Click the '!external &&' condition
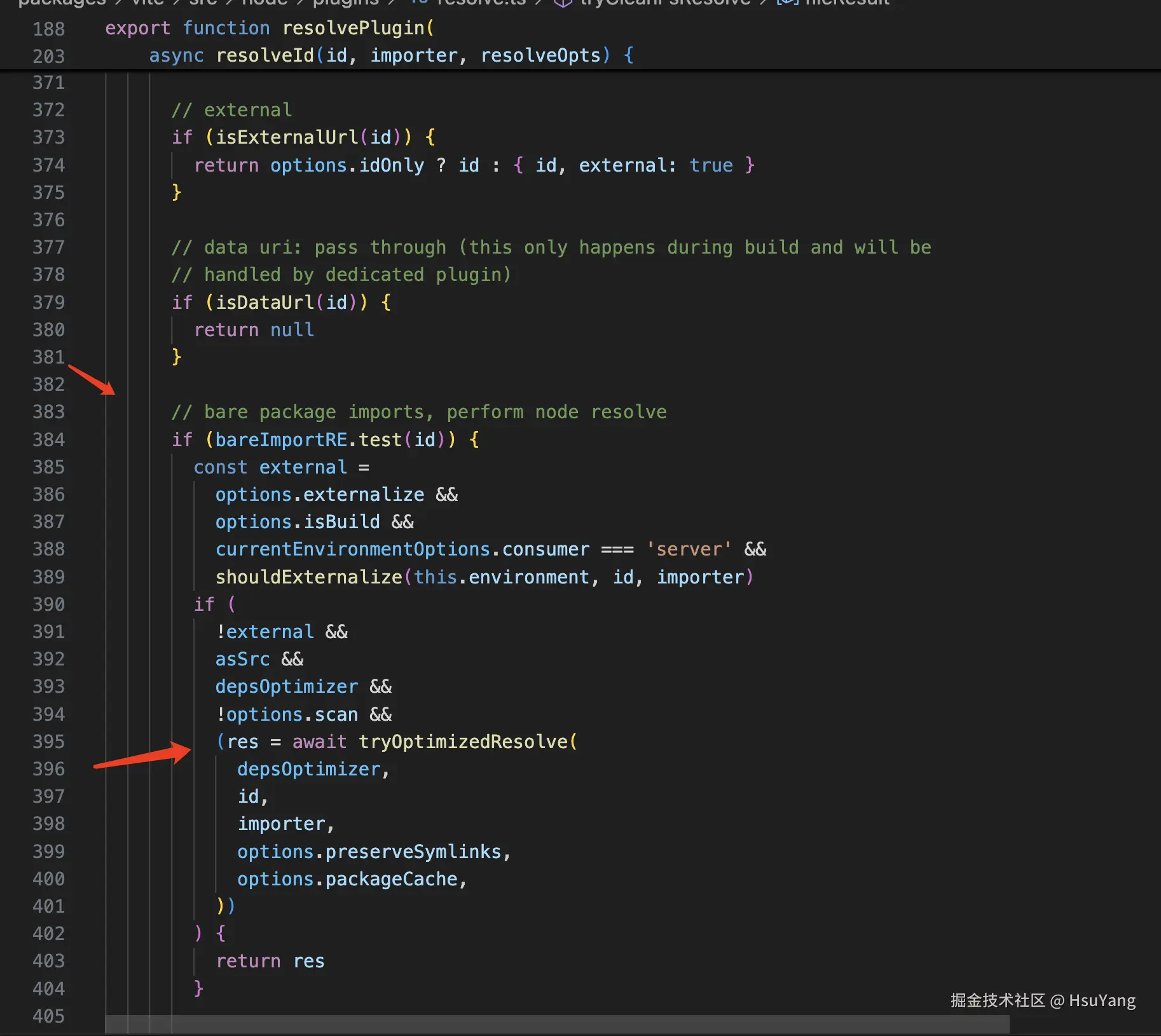 [x=282, y=632]
